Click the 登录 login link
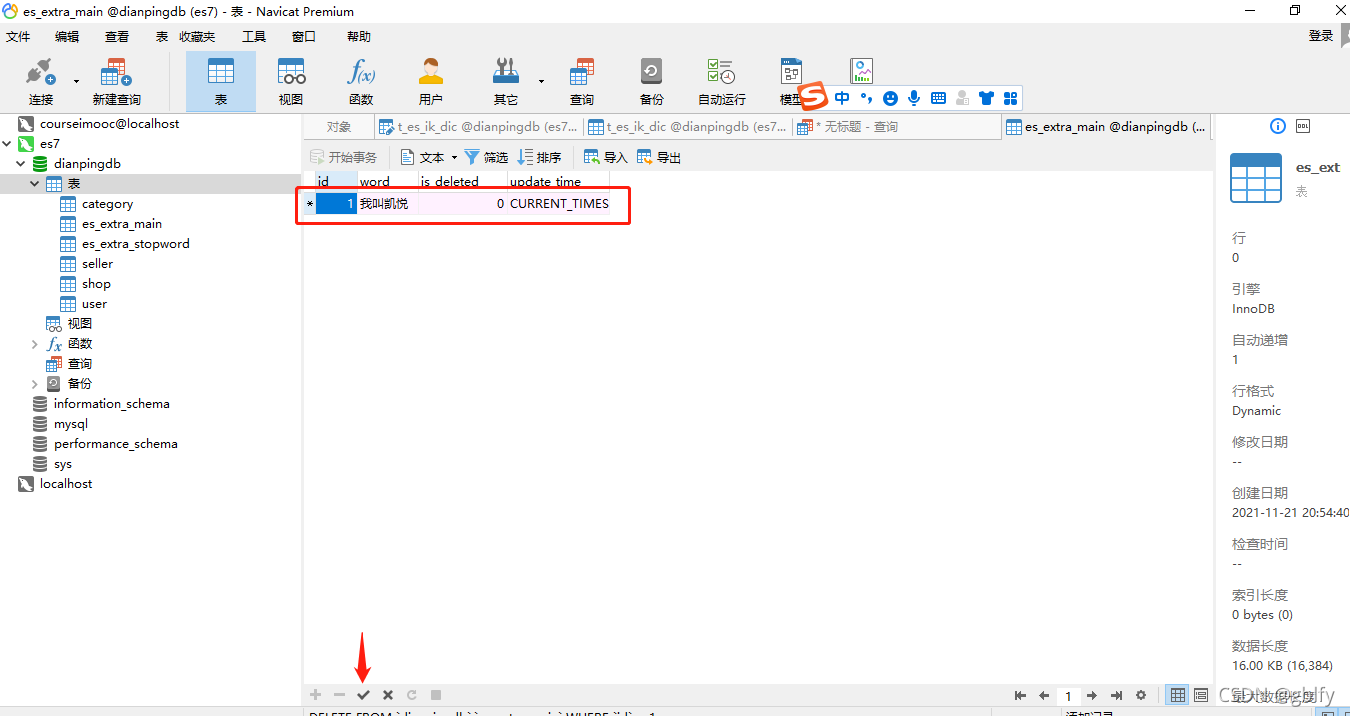The width and height of the screenshot is (1350, 716). point(1321,35)
